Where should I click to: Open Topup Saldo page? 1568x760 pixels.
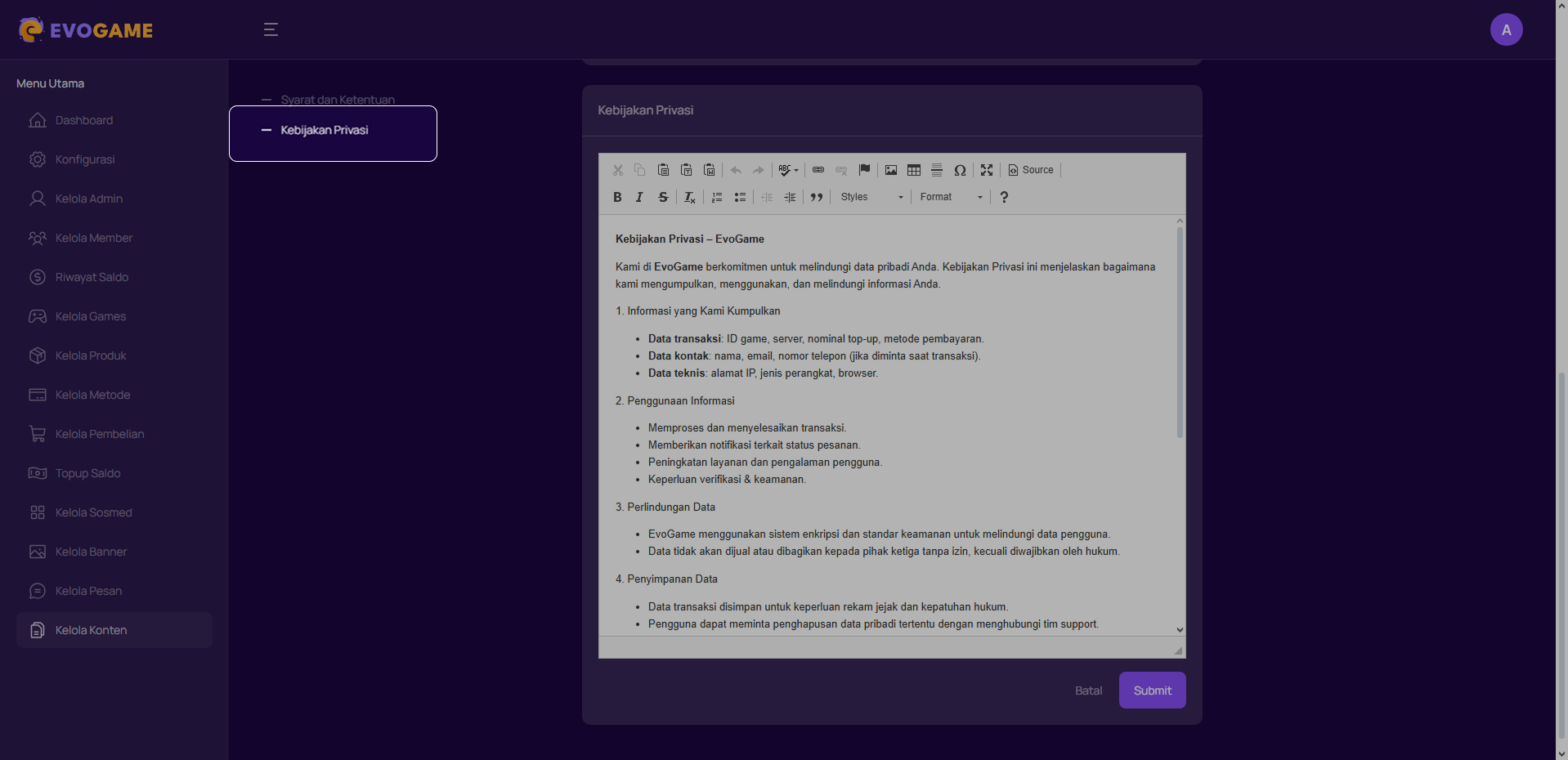point(114,473)
